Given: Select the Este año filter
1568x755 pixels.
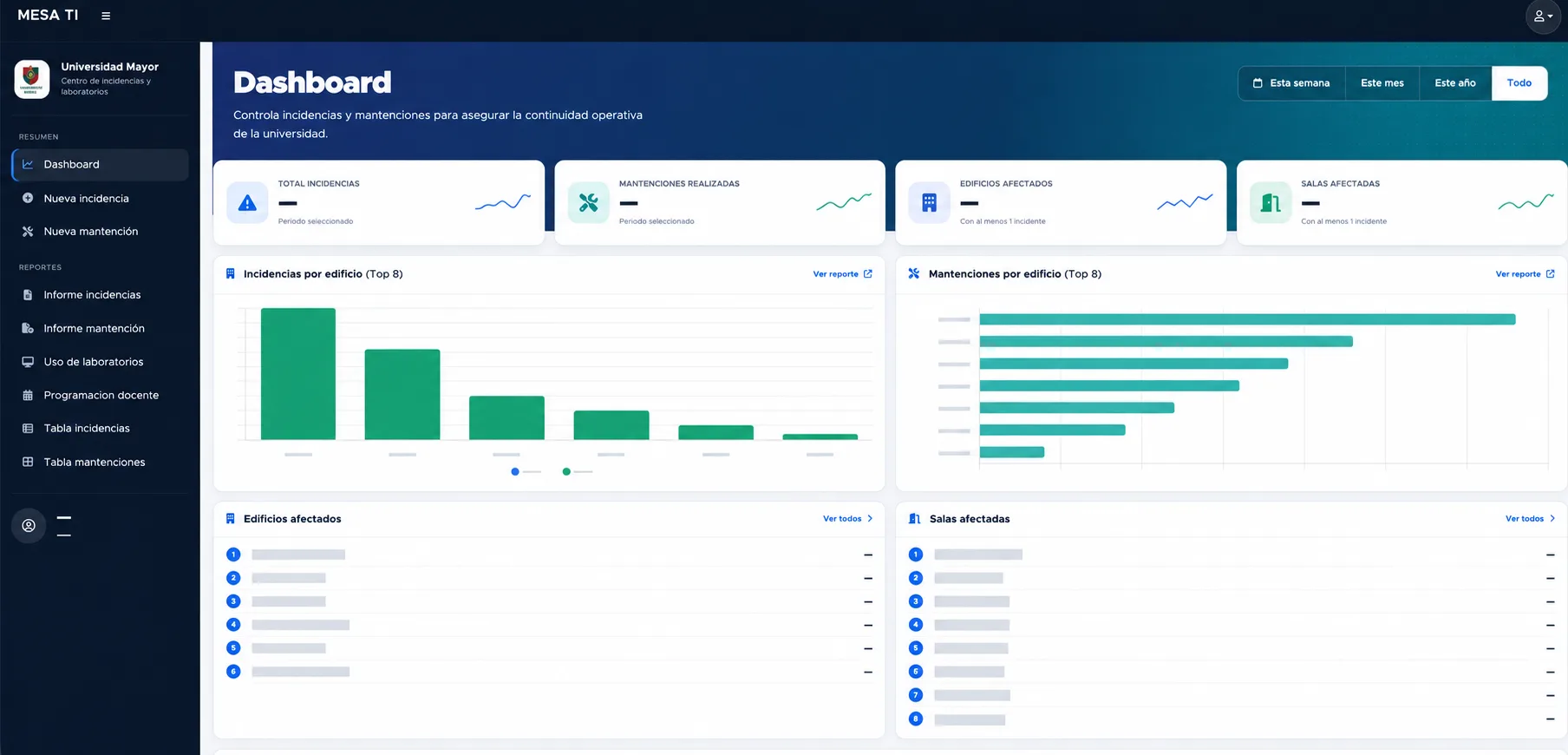Looking at the screenshot, I should click(1455, 83).
